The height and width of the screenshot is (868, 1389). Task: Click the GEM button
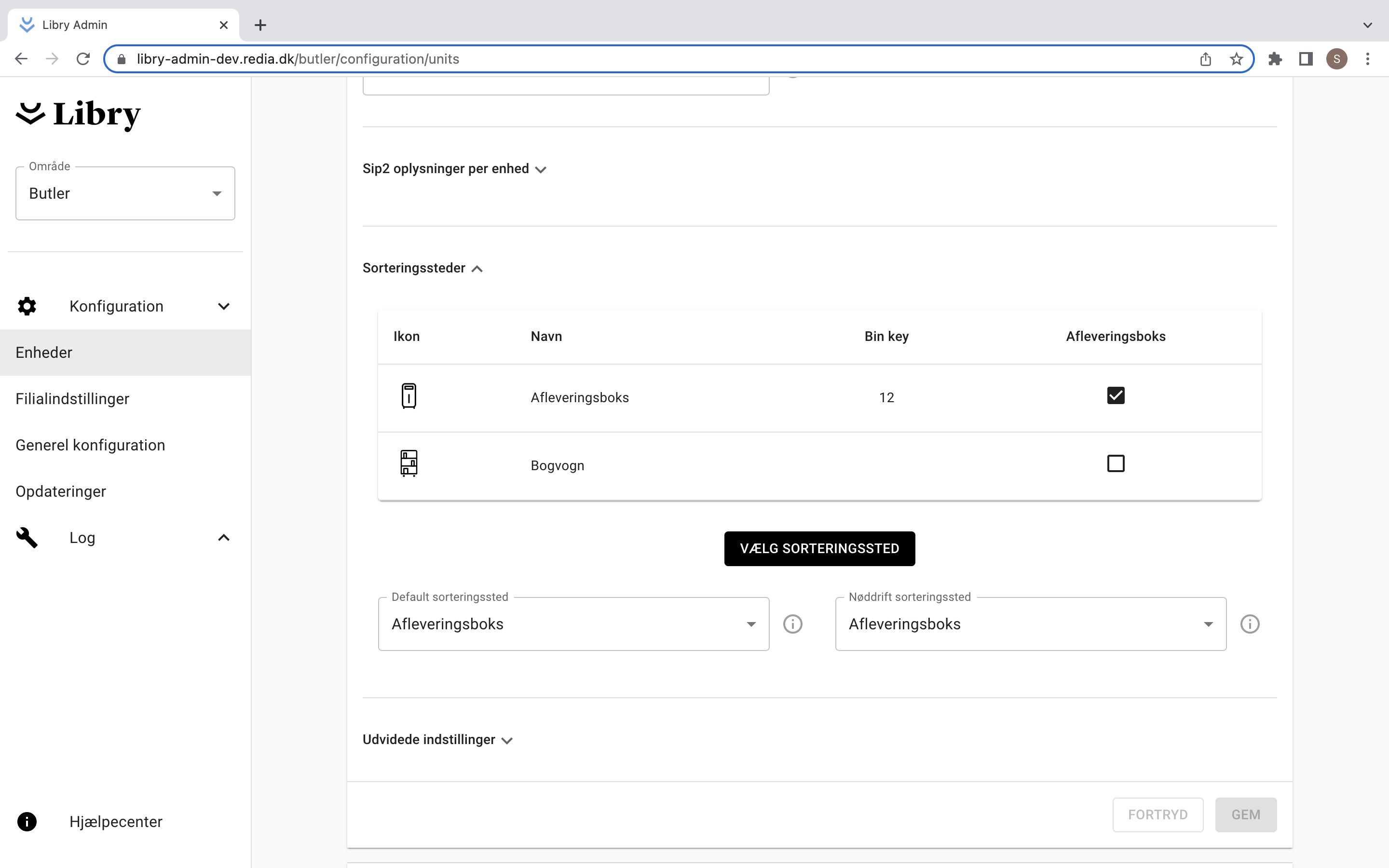(1245, 814)
